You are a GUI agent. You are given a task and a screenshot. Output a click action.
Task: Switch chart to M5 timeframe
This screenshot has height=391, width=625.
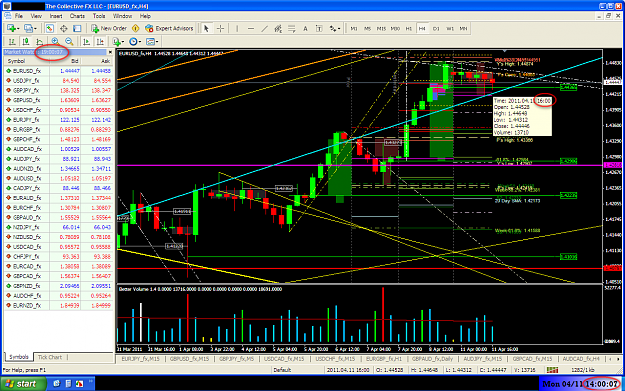[368, 28]
